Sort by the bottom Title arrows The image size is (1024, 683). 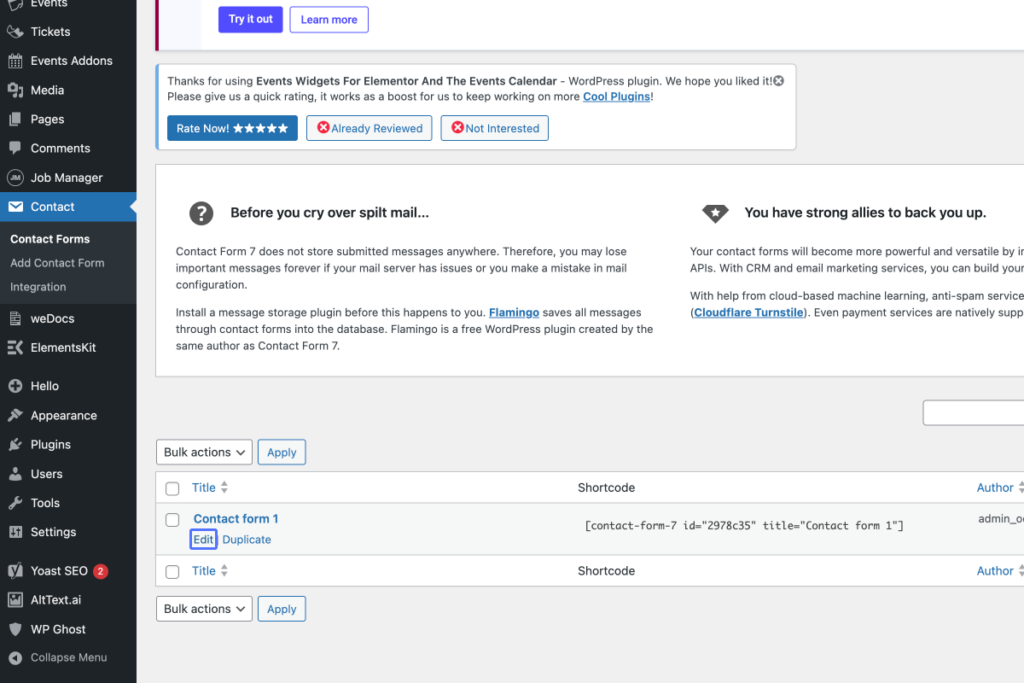pyautogui.click(x=224, y=571)
